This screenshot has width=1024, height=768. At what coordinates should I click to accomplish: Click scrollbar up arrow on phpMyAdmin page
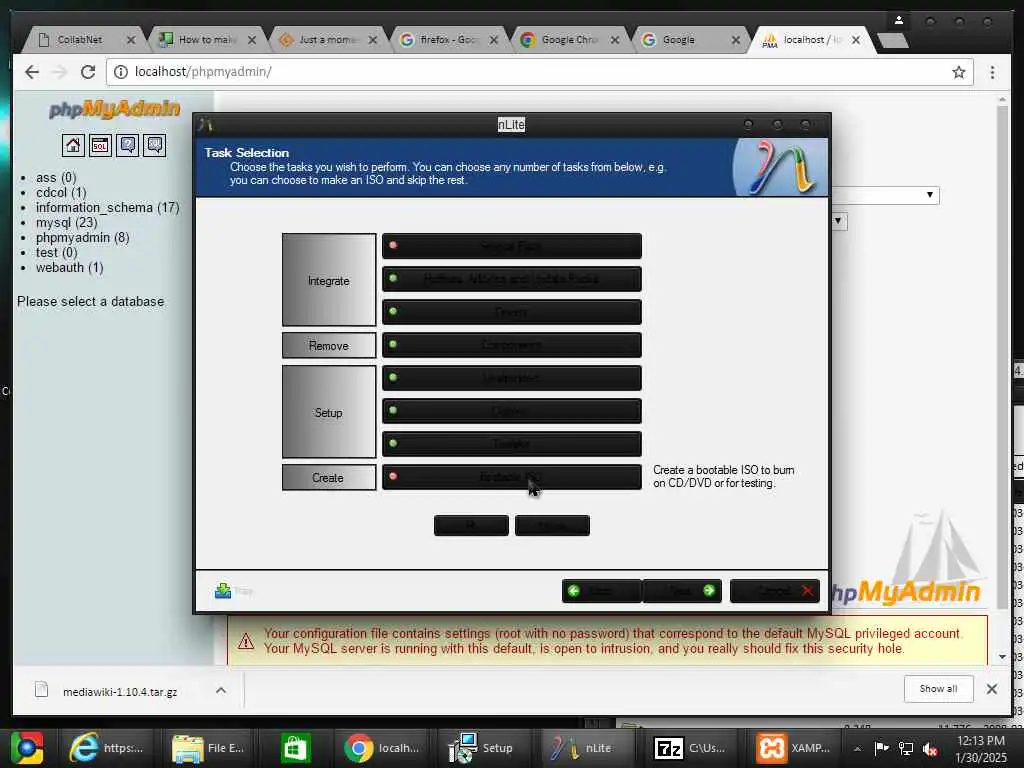point(1003,99)
